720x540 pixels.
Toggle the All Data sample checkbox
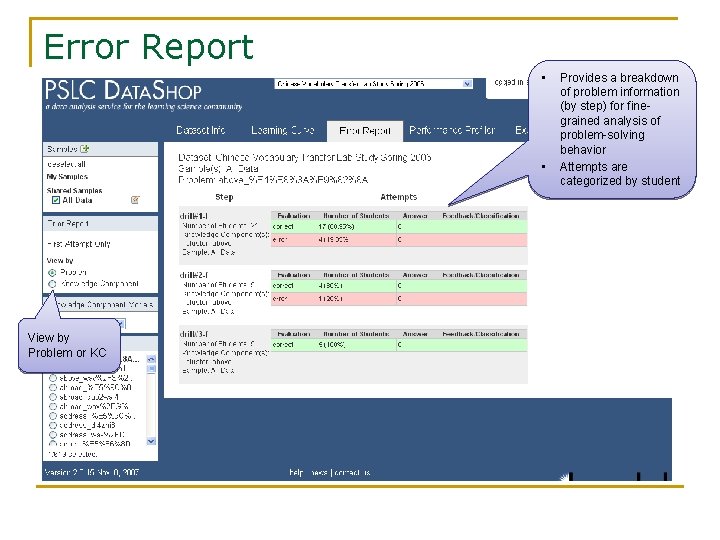56,200
